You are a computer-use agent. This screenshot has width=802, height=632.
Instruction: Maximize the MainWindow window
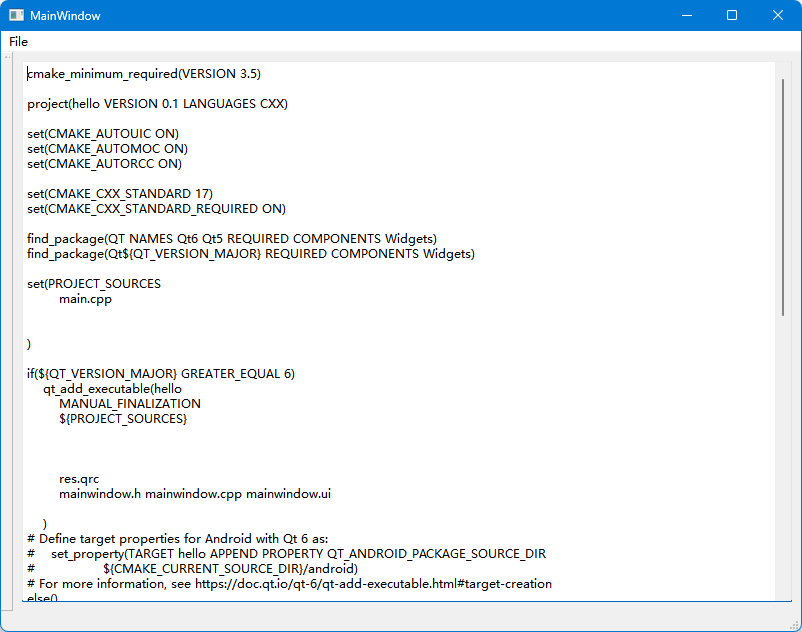(732, 16)
